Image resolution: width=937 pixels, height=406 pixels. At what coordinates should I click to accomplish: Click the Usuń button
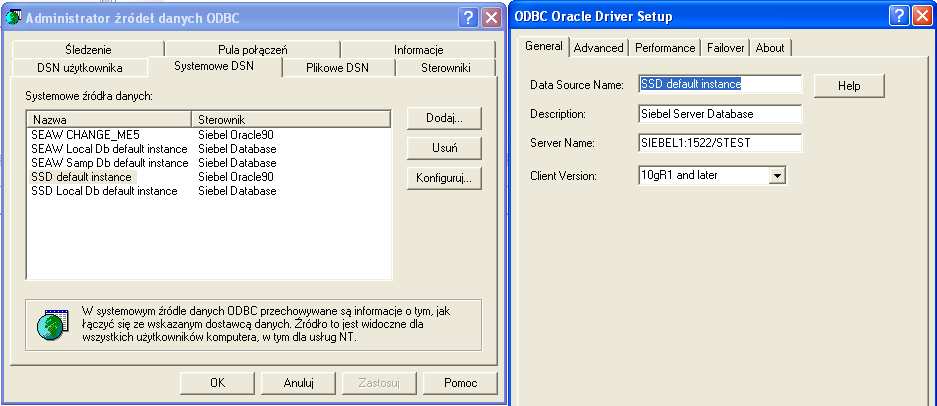(444, 148)
